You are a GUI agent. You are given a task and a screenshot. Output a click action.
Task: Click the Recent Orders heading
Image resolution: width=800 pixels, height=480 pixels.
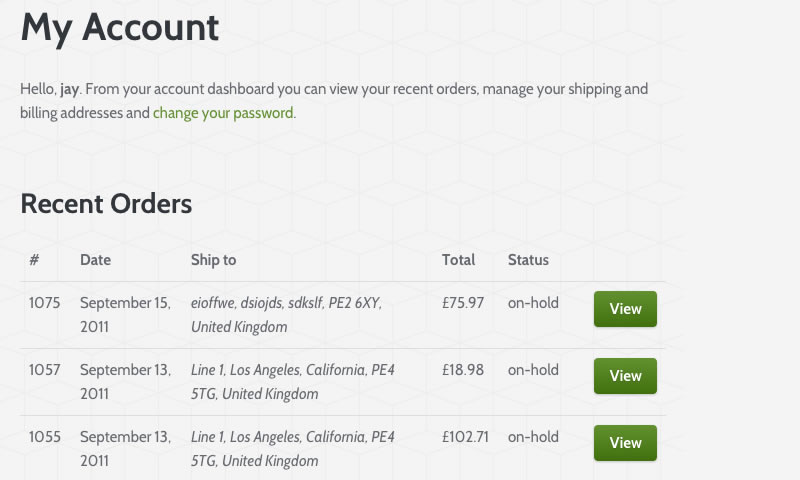point(106,204)
